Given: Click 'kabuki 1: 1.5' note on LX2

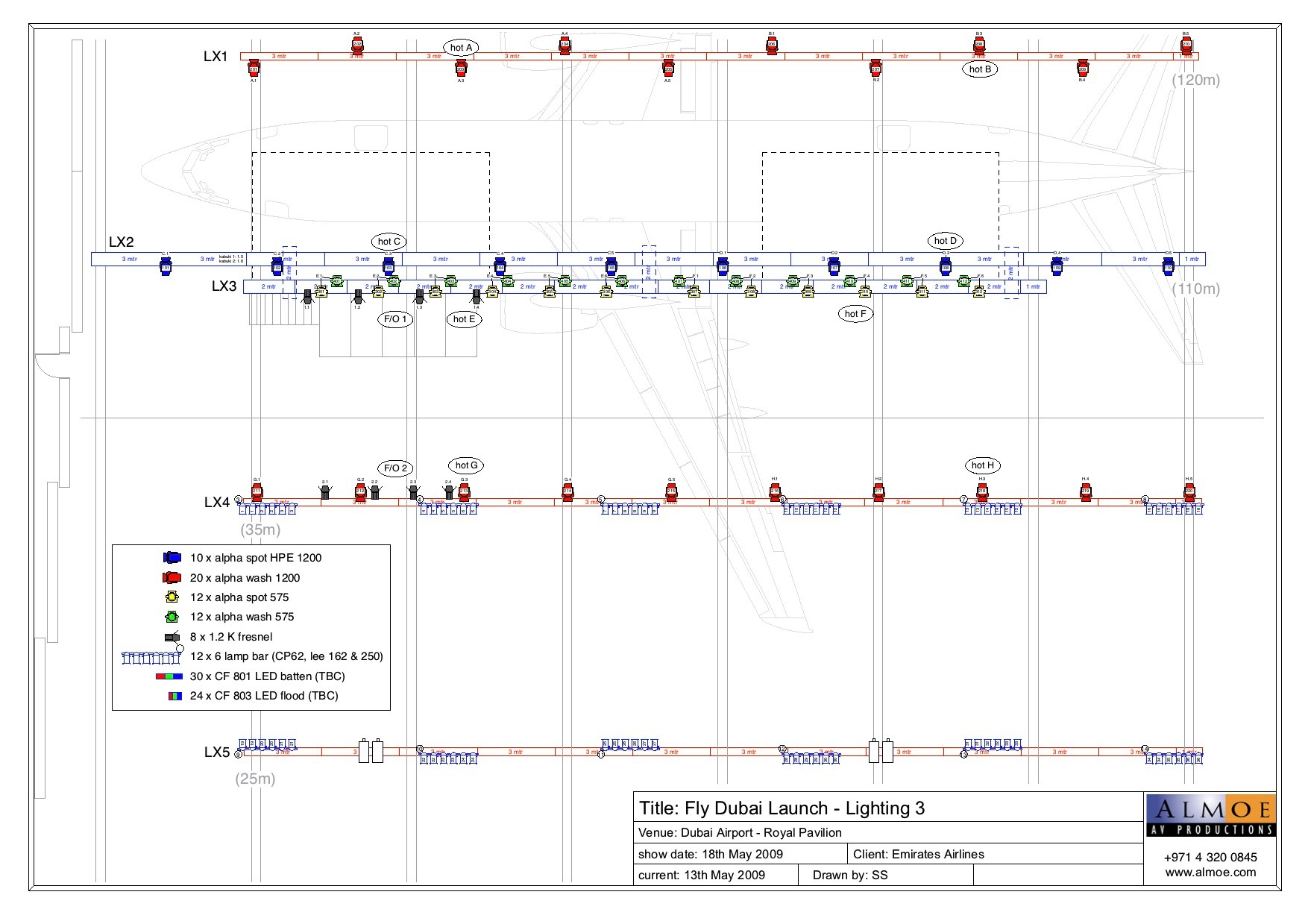Looking at the screenshot, I should pos(231,256).
